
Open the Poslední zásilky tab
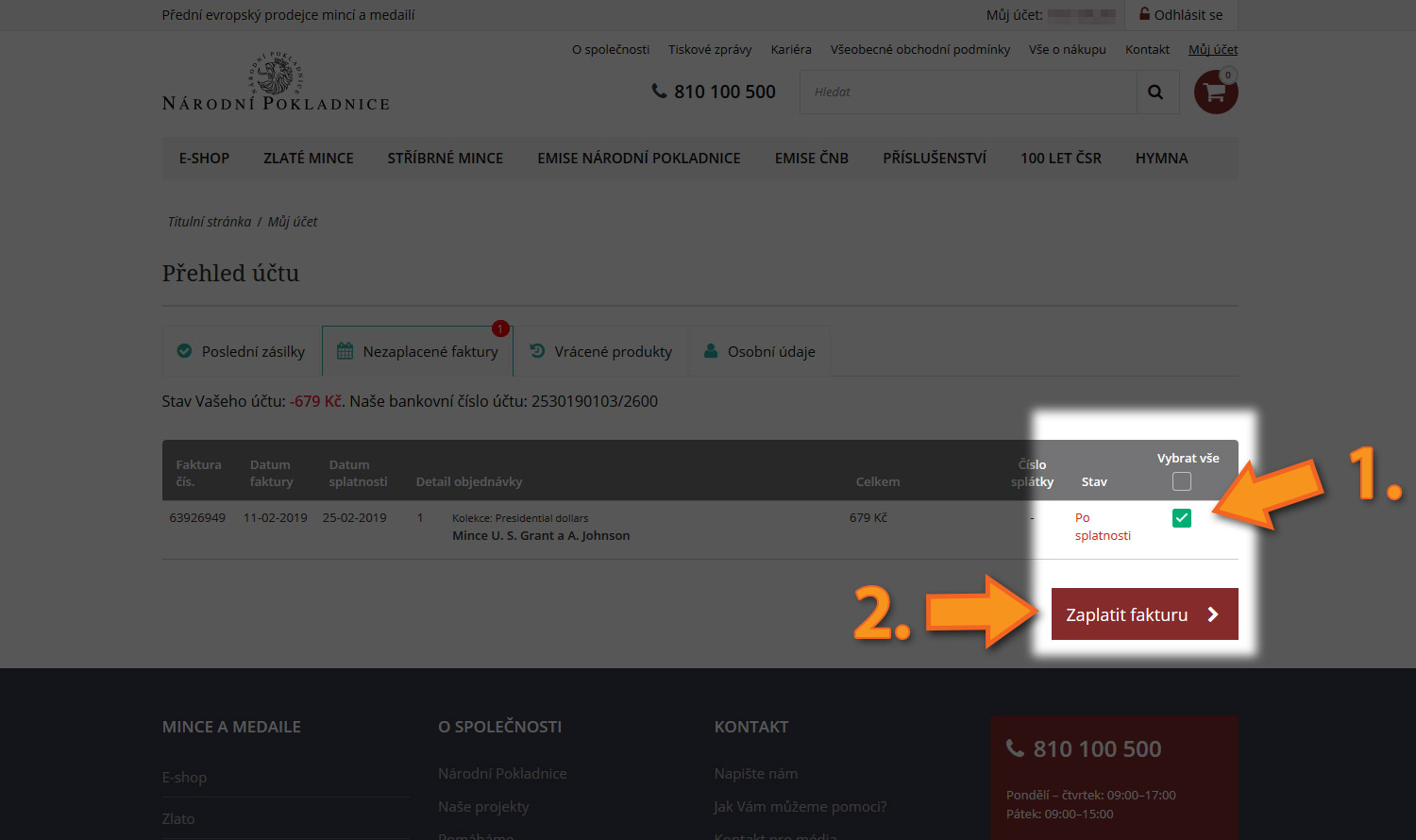[x=242, y=351]
